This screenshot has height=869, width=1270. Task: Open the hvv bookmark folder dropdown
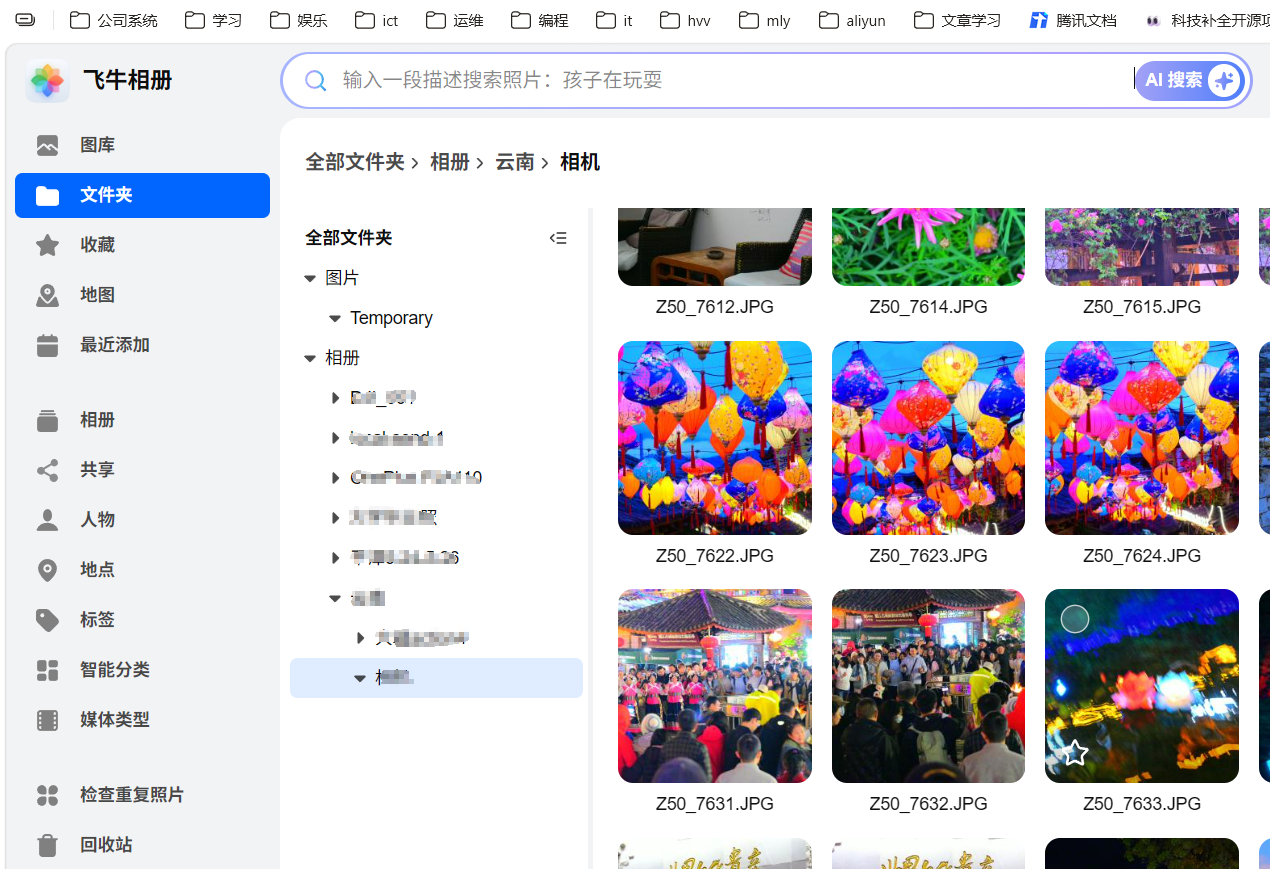pyautogui.click(x=685, y=20)
